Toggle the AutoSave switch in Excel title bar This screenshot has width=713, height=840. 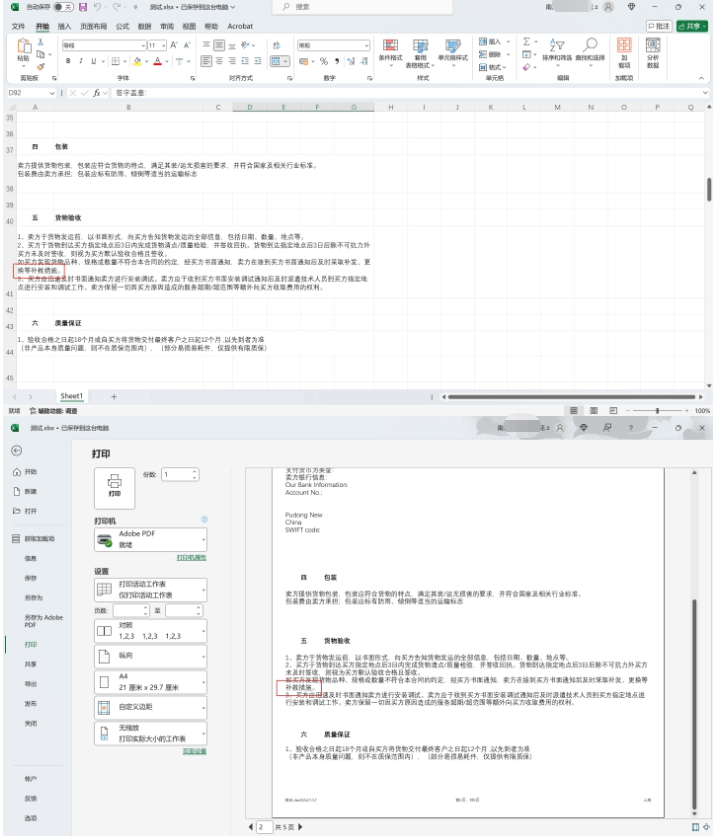tap(63, 7)
